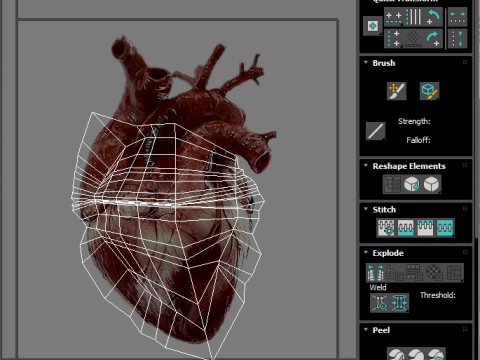
Task: Click the Strength label in Brush
Action: (x=414, y=121)
